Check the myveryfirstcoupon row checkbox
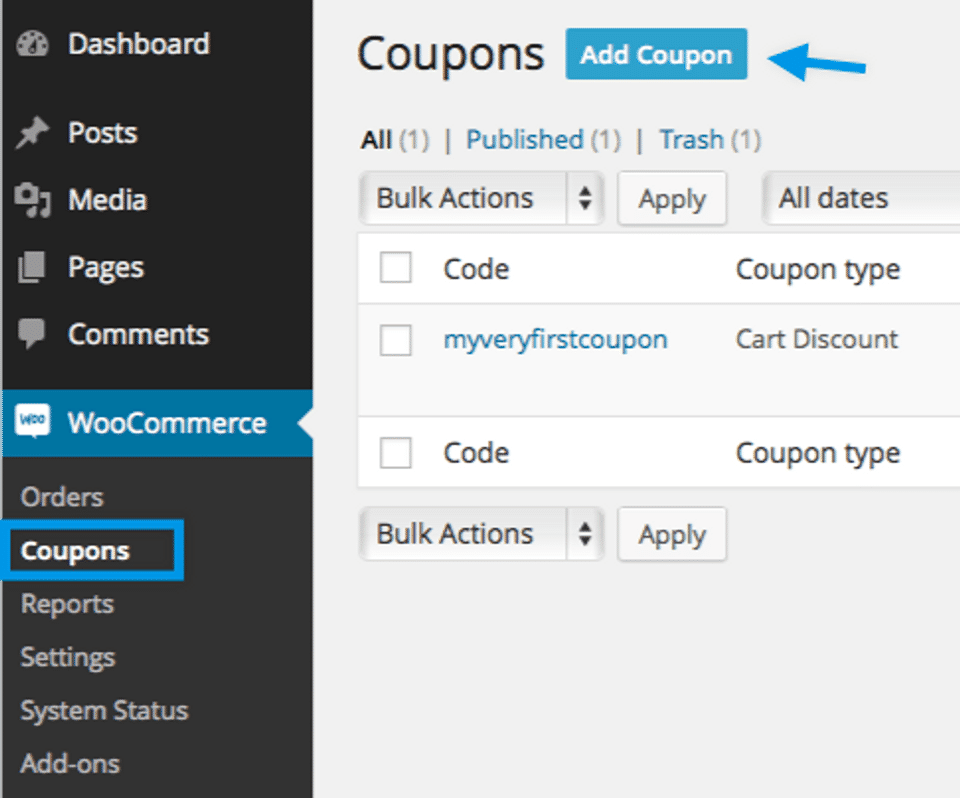The width and height of the screenshot is (960, 798). [x=396, y=340]
